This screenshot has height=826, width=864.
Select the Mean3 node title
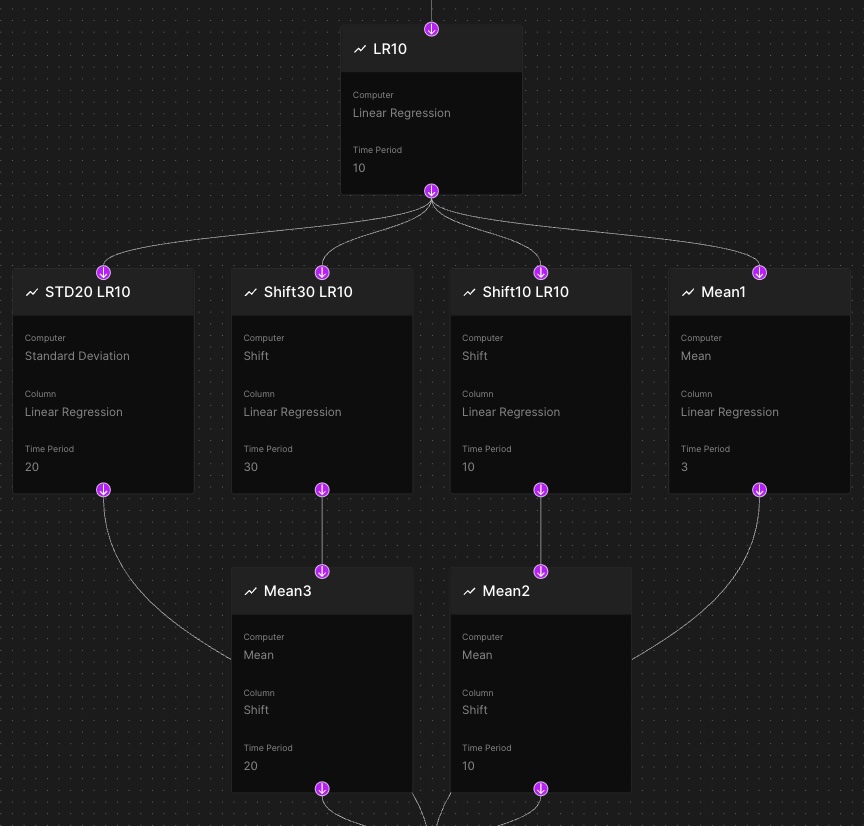288,591
